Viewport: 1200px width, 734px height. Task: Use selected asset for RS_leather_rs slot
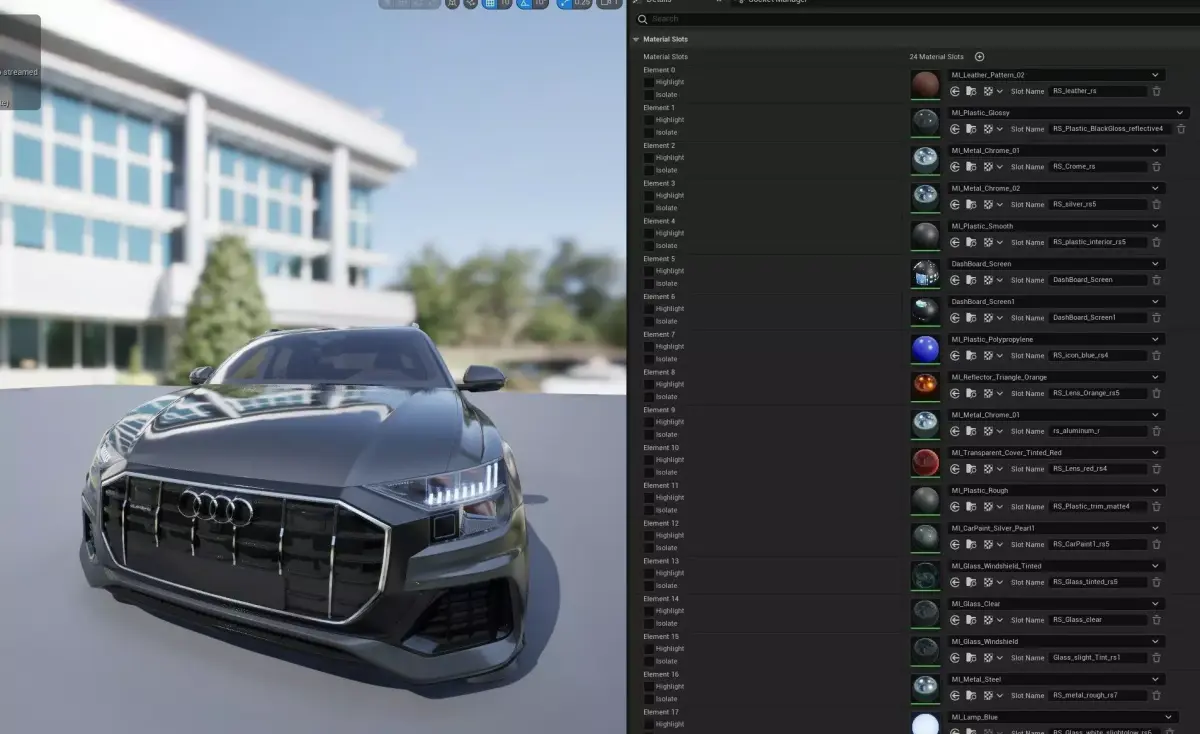pos(955,91)
